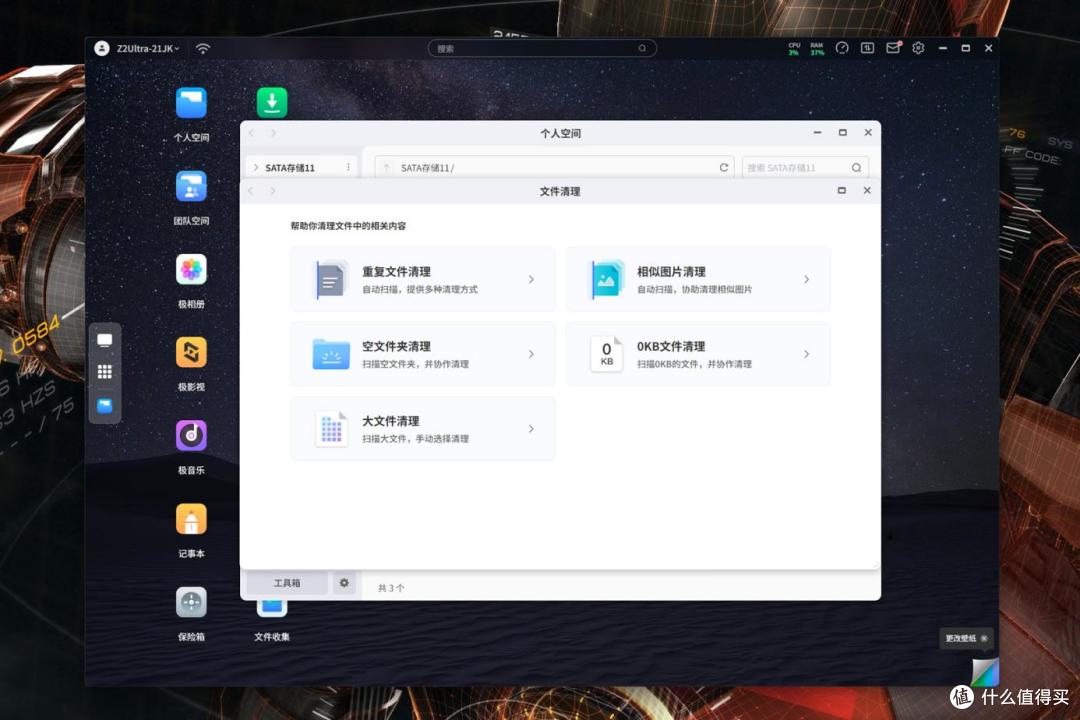Open system settings gear in top bar
Image resolution: width=1080 pixels, height=720 pixels.
pos(918,48)
